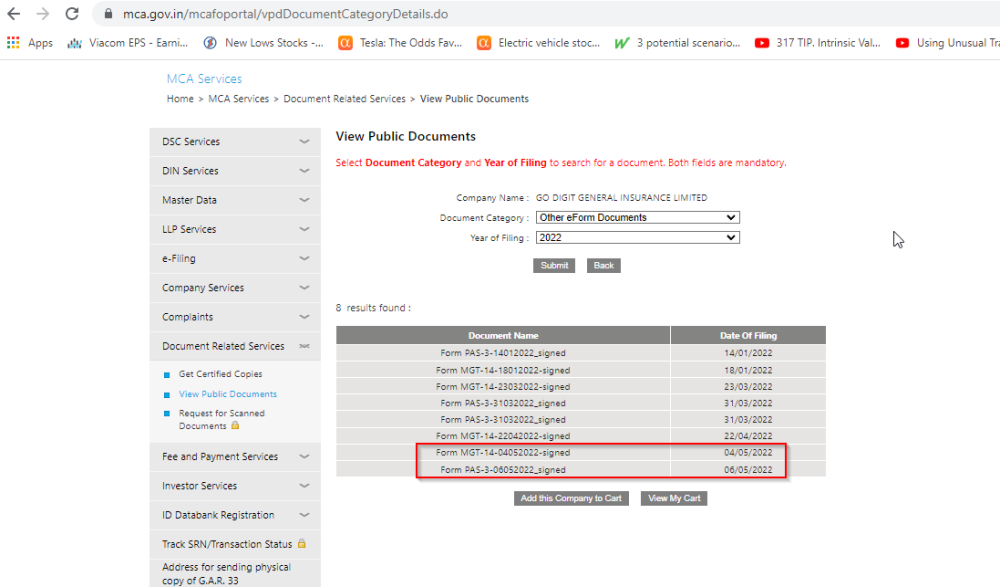Reload the page with refresh icon

72,13
